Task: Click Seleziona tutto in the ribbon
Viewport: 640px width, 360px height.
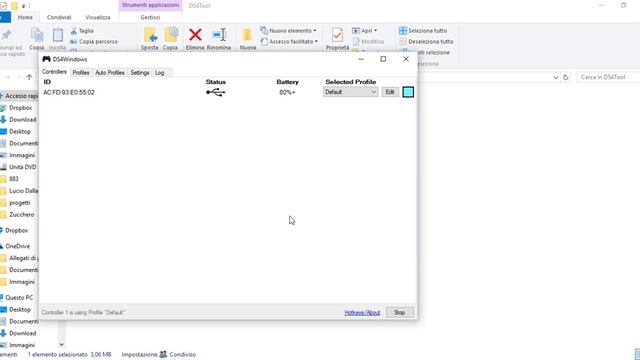Action: pyautogui.click(x=423, y=31)
